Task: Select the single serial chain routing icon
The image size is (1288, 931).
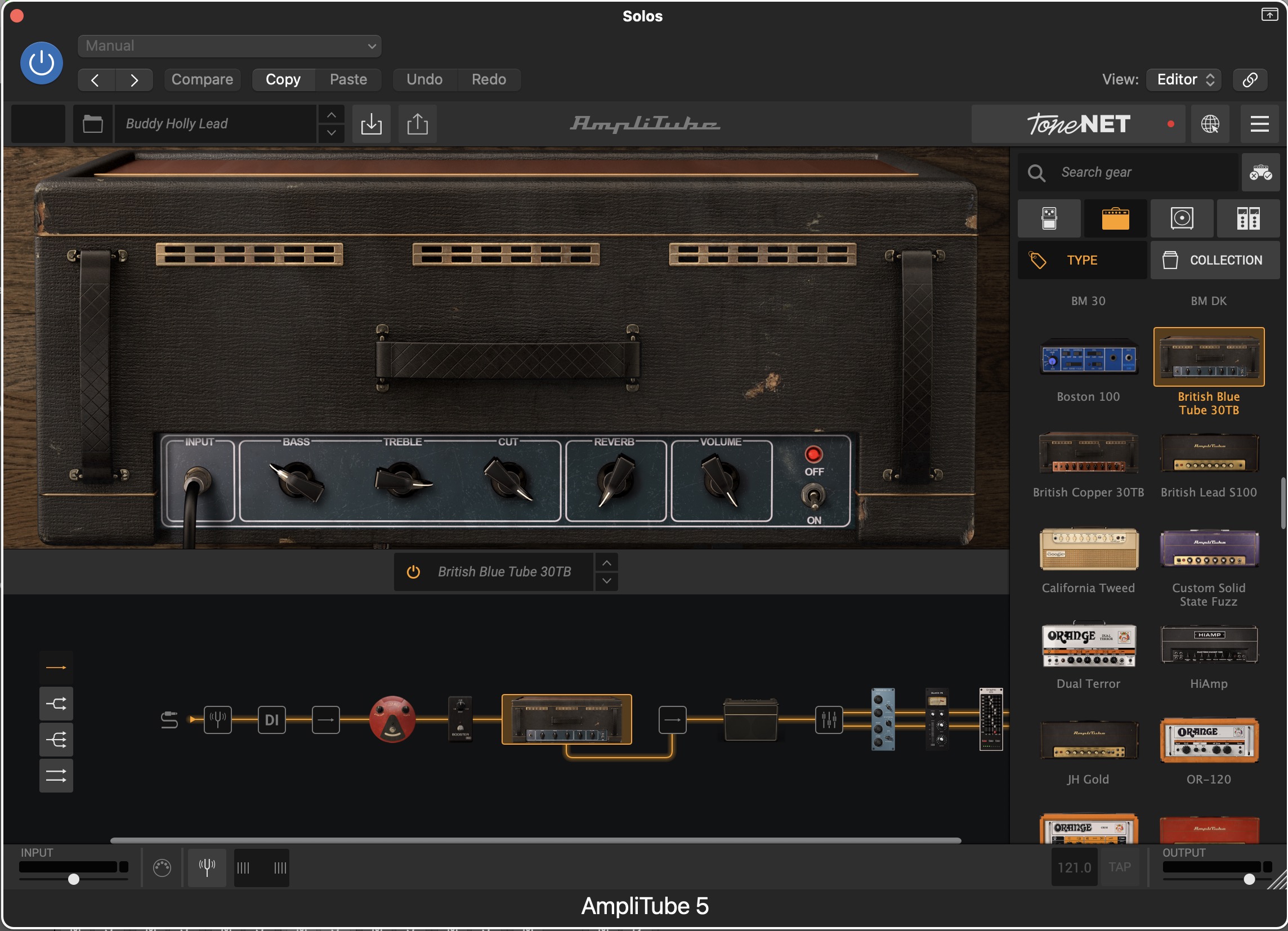Action: click(56, 668)
